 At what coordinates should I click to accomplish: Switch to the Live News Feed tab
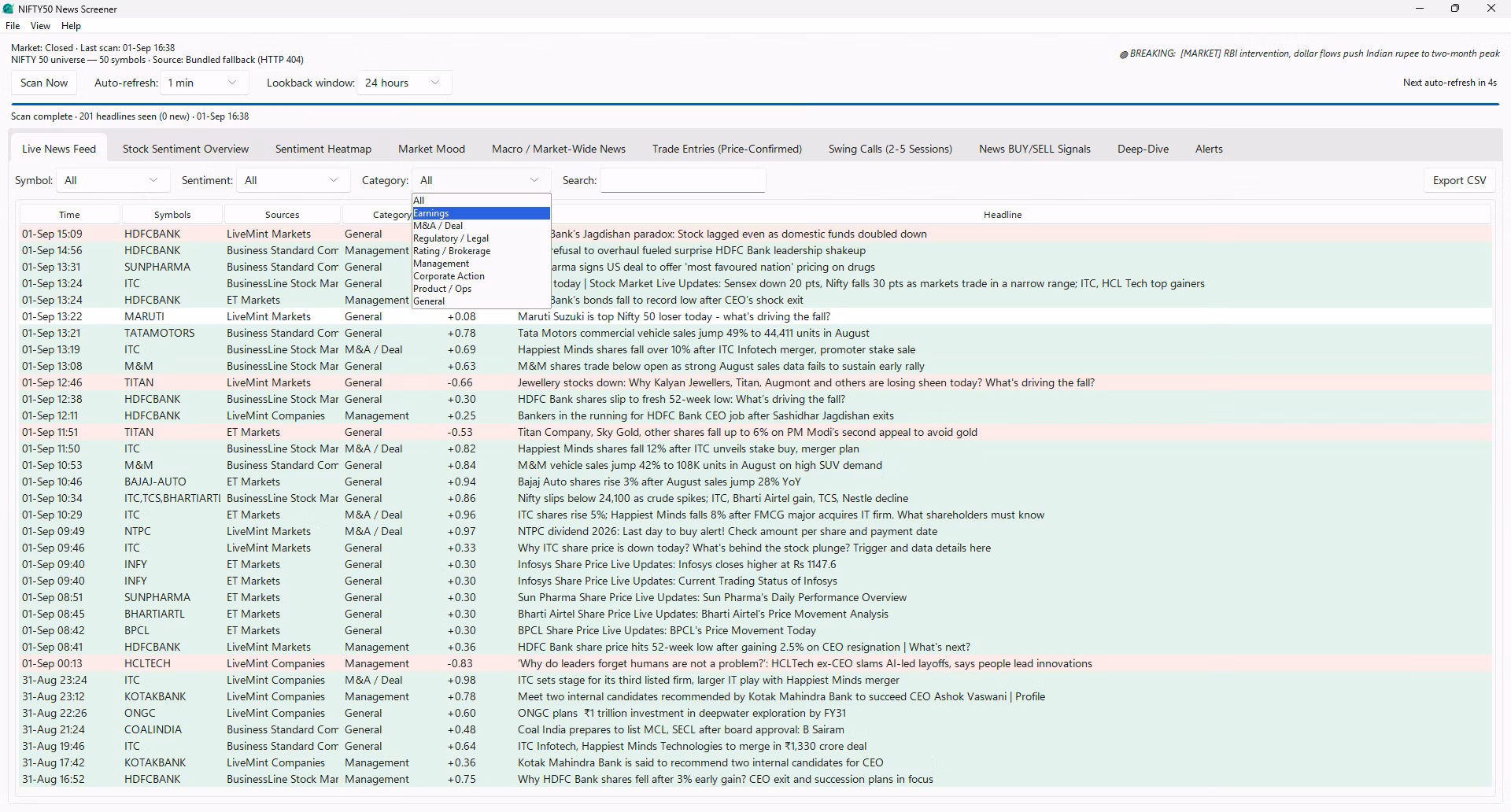(x=59, y=149)
